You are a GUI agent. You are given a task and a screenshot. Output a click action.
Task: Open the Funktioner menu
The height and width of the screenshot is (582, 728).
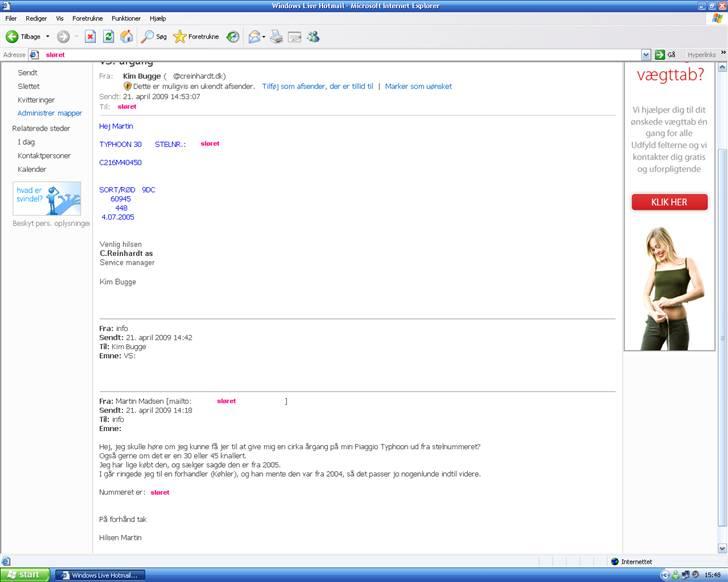pos(126,18)
